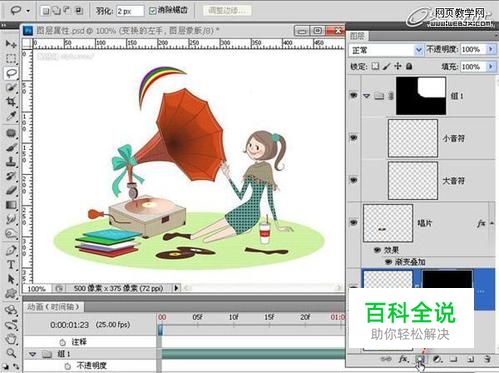Select the Zoom tool
499x373 pixels.
click(11, 353)
